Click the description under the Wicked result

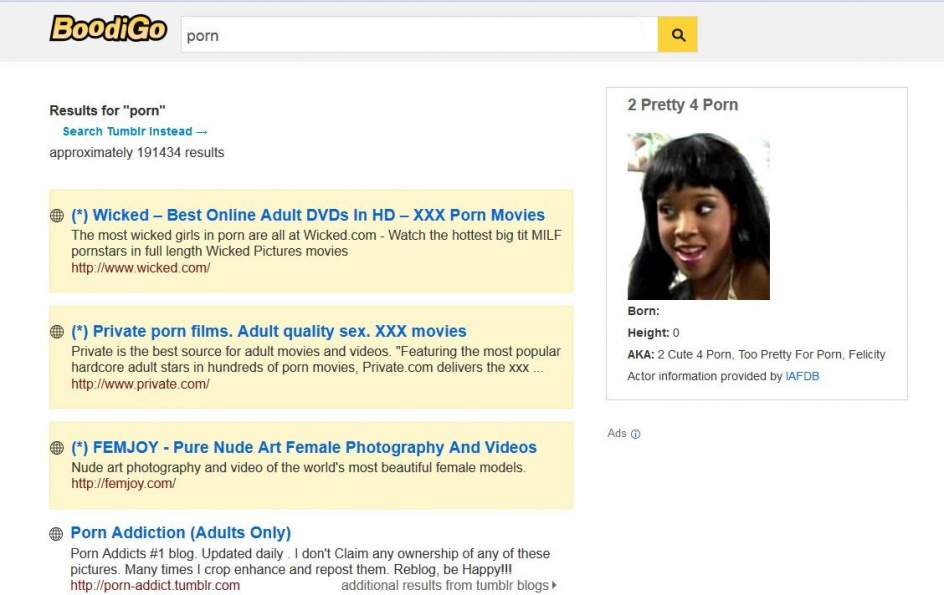pyautogui.click(x=316, y=243)
